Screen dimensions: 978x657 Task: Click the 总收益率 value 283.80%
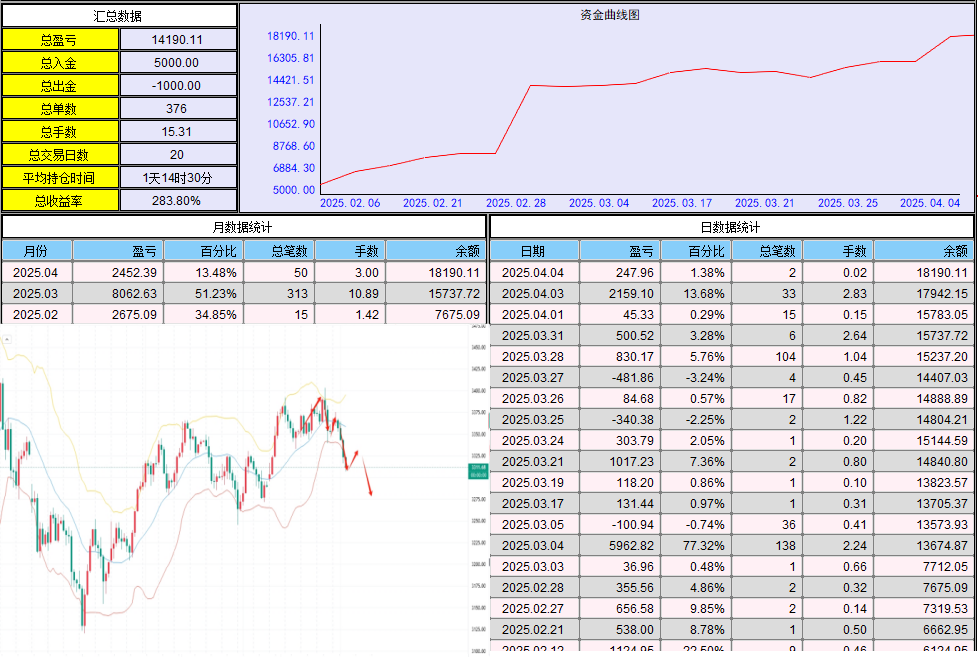(178, 200)
